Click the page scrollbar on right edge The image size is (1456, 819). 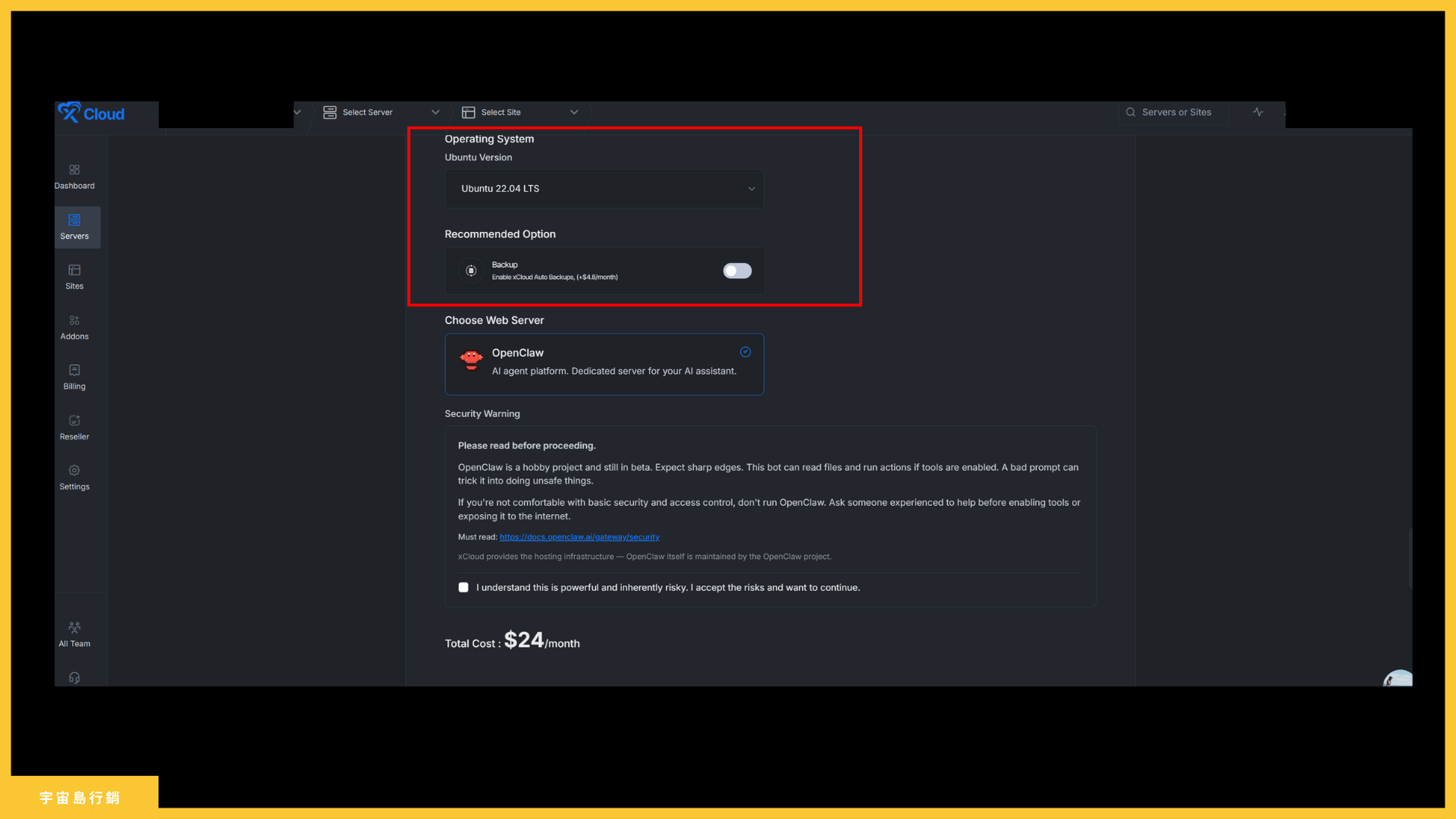(x=1410, y=558)
